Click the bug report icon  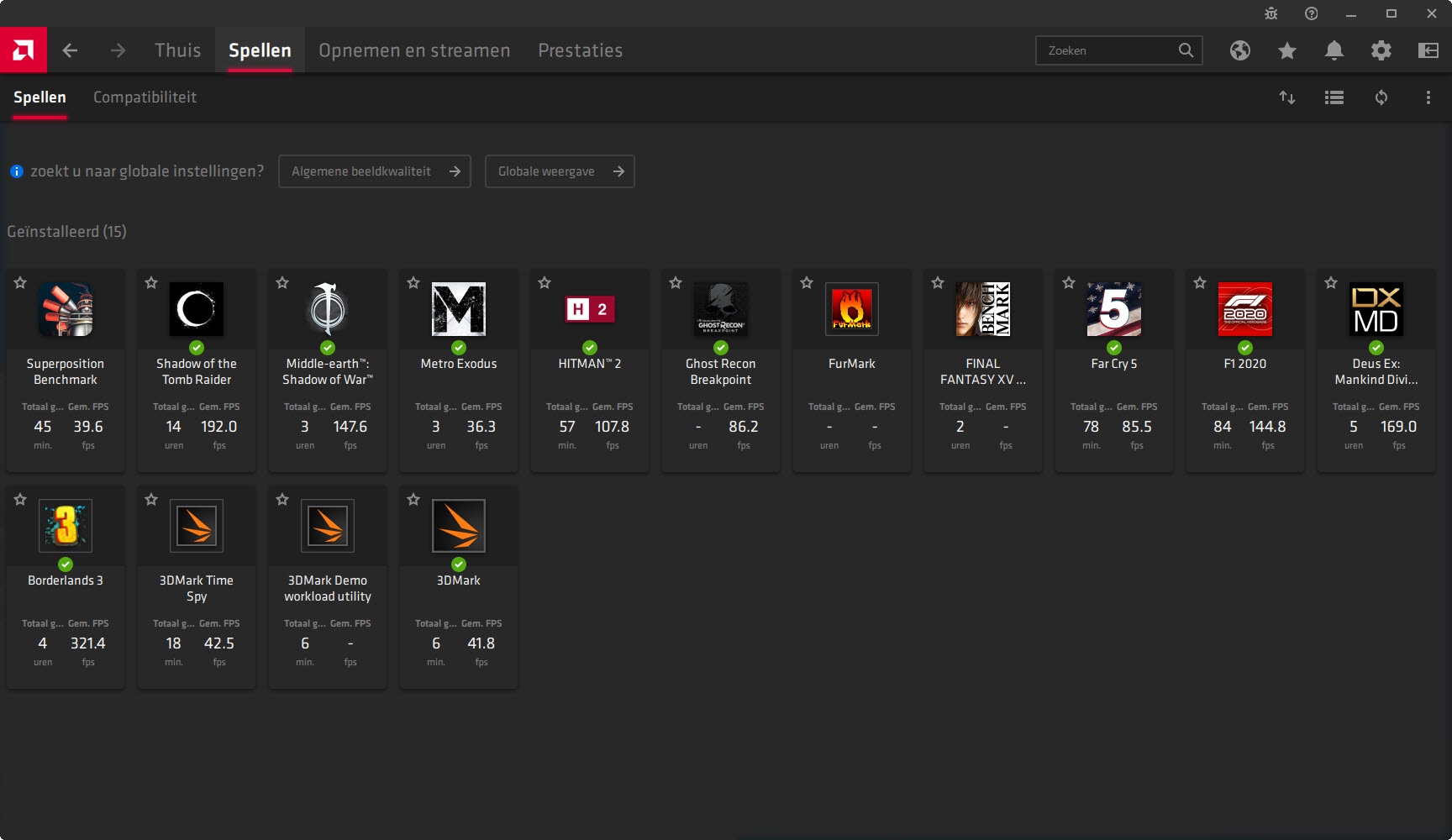coord(1271,13)
